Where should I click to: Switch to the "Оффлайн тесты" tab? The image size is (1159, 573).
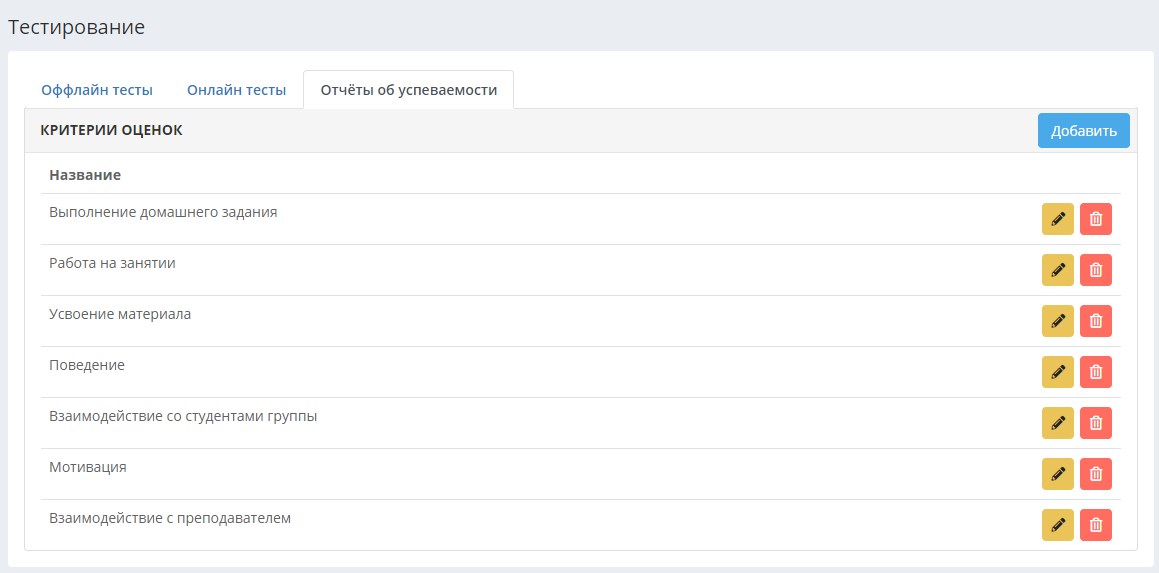(97, 90)
